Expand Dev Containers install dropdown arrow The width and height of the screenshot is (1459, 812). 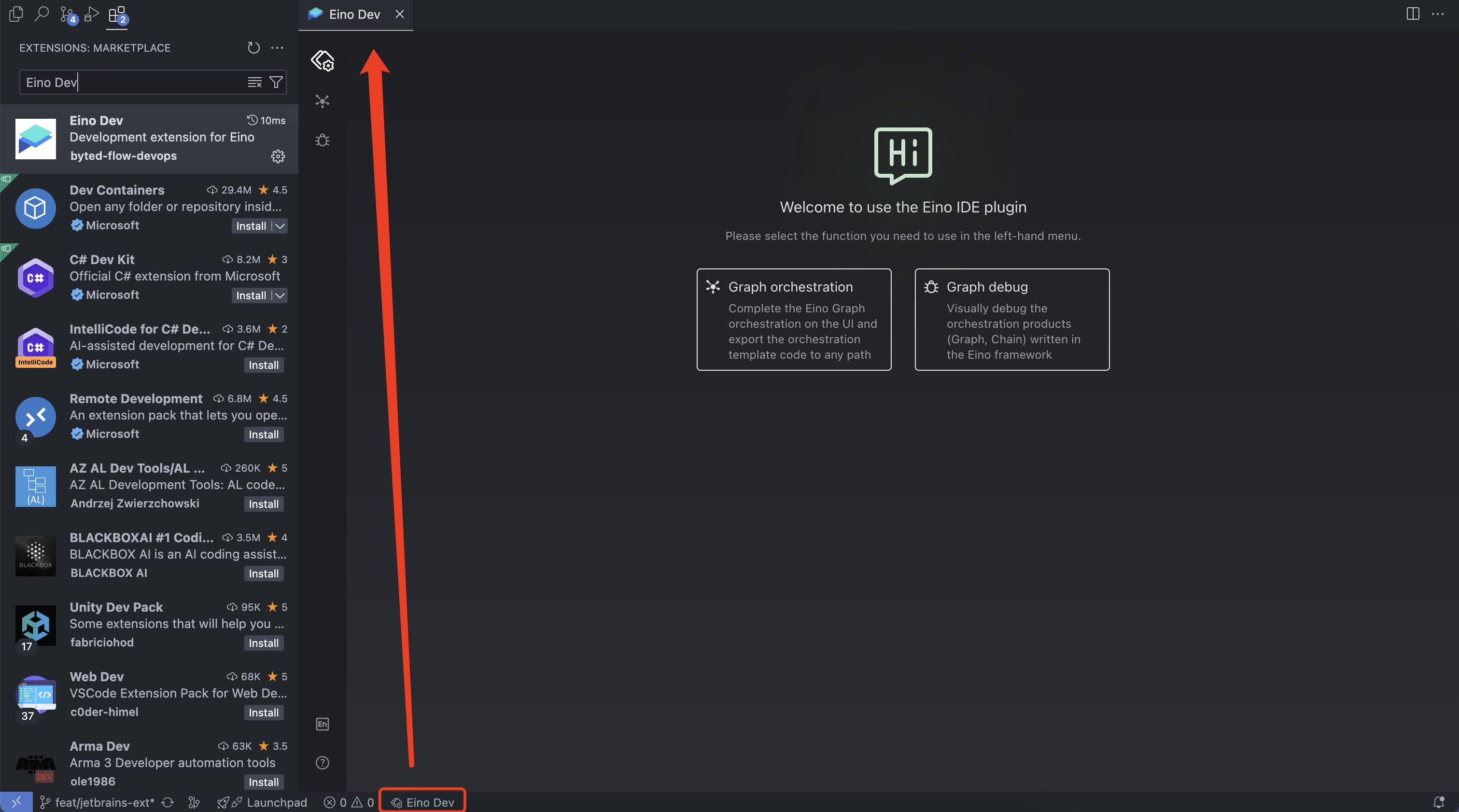[280, 226]
